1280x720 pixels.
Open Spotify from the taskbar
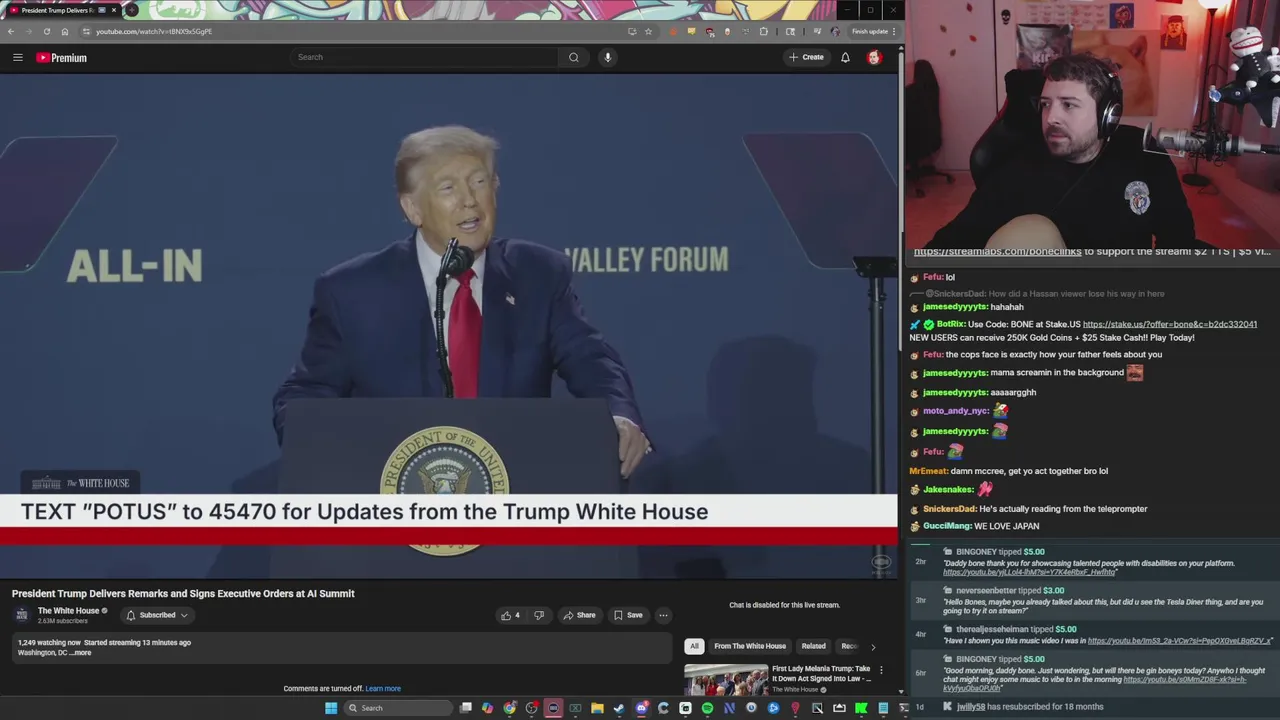707,708
